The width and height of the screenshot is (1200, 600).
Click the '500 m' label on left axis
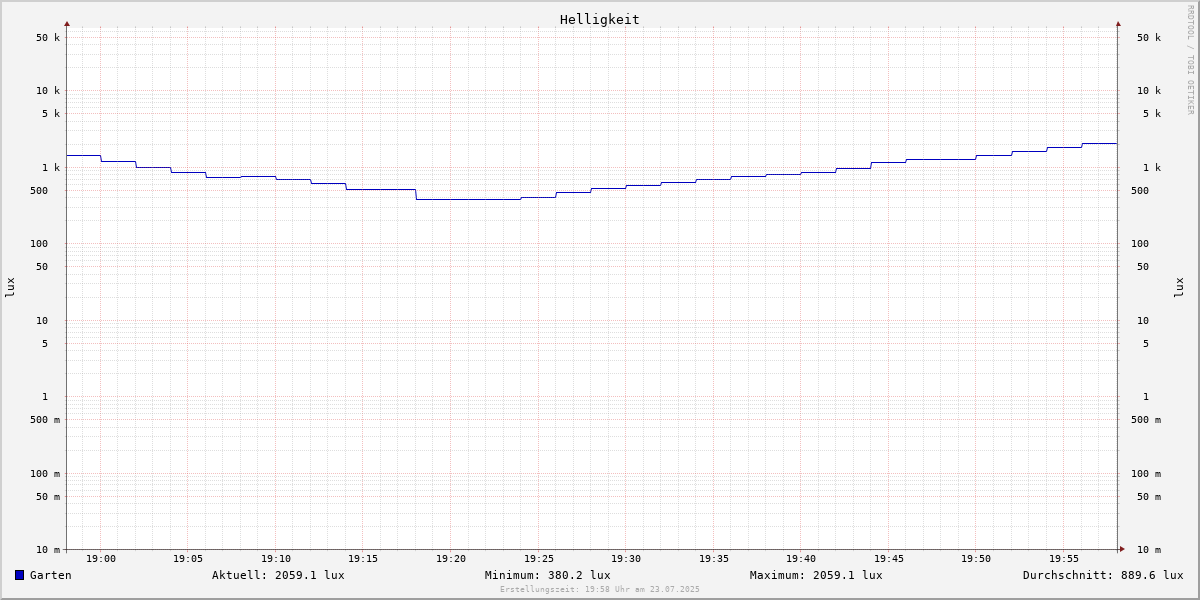pyautogui.click(x=45, y=420)
